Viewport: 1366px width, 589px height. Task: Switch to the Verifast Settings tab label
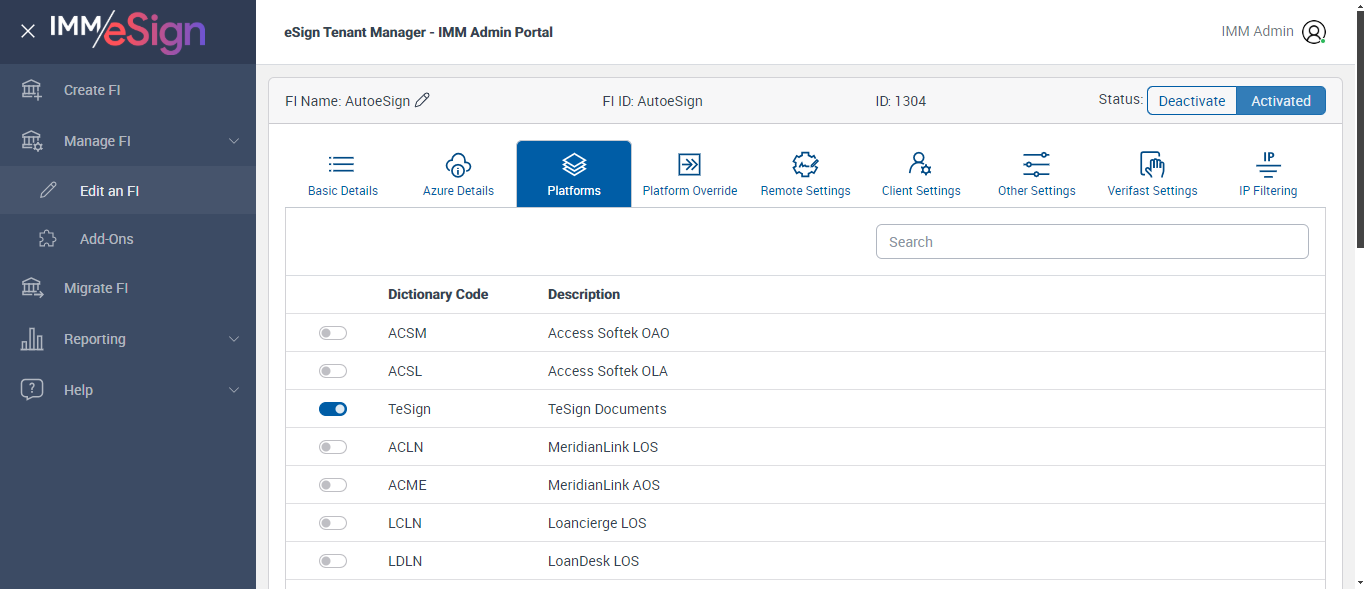click(1152, 191)
